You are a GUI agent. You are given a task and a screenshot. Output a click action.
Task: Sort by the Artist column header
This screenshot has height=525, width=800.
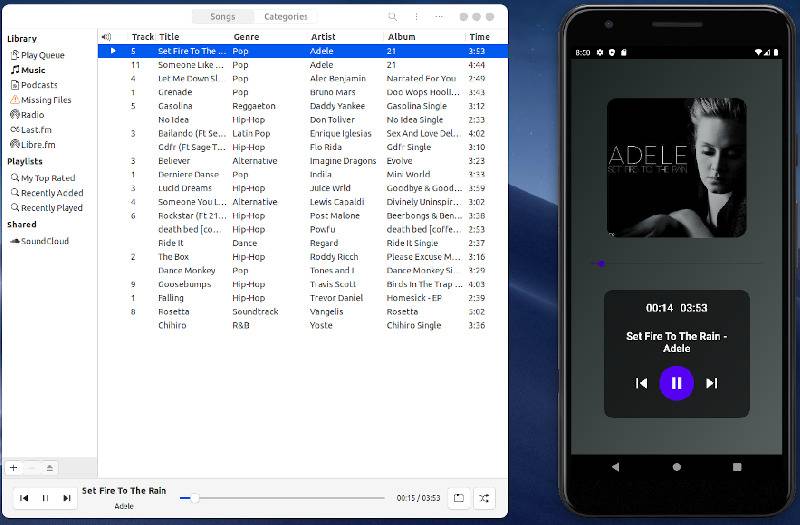pos(346,37)
